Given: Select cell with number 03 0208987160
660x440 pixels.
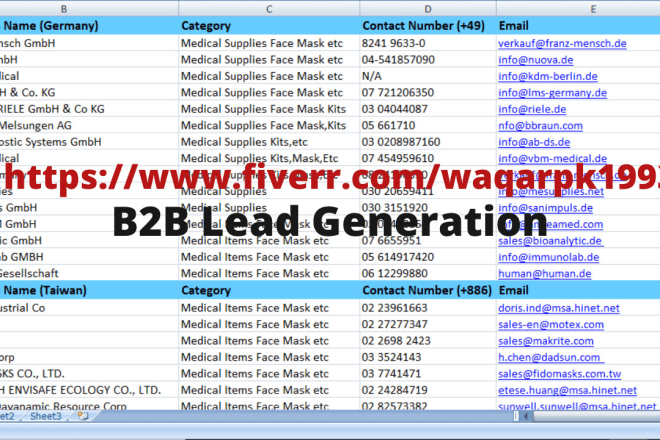Looking at the screenshot, I should (428, 141).
